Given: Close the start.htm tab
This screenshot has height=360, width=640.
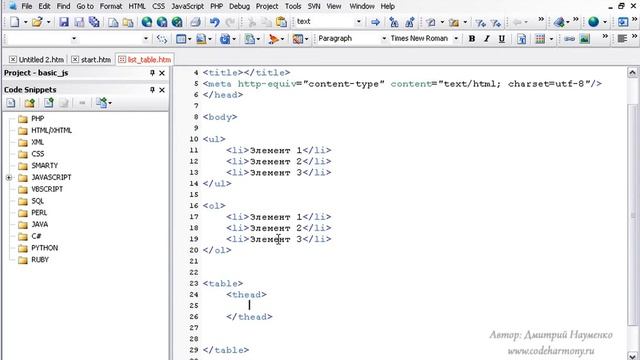Looking at the screenshot, I should pyautogui.click(x=75, y=60).
